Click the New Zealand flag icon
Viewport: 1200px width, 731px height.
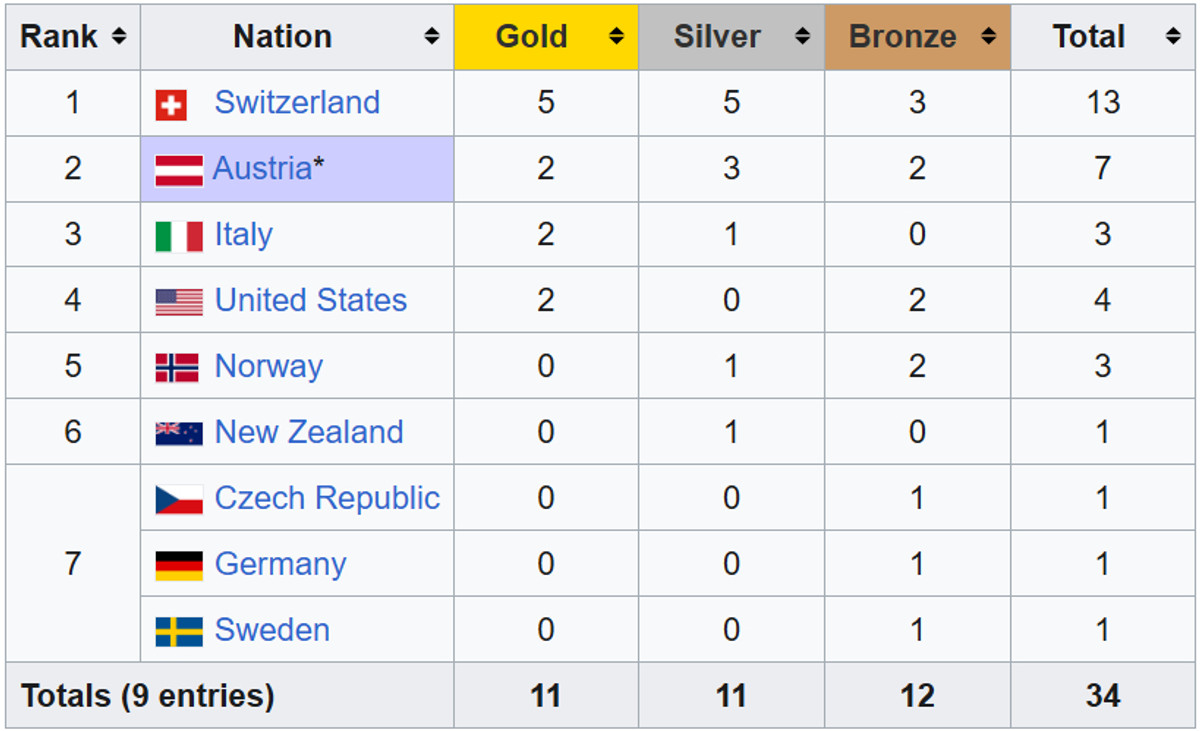[x=179, y=433]
